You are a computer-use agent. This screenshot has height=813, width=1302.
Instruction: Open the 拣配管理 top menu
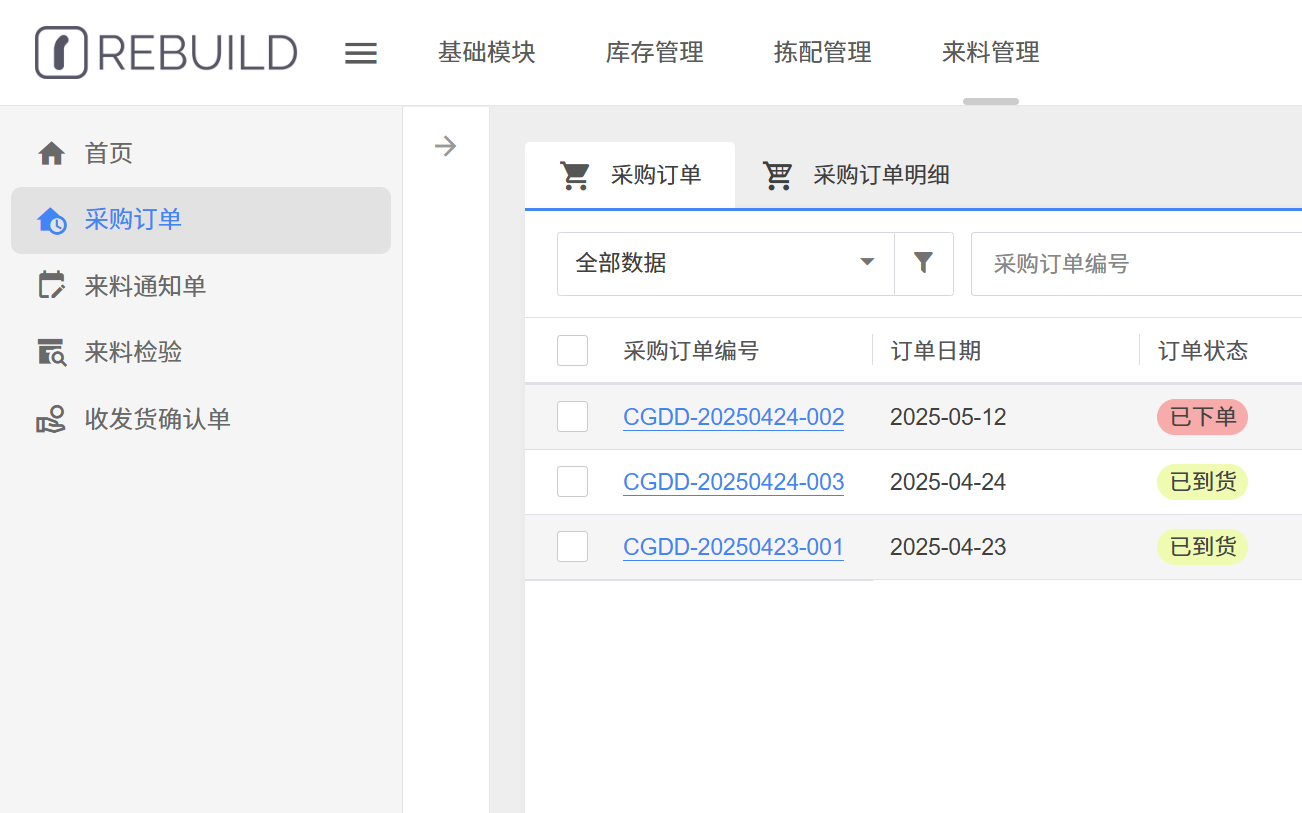(822, 52)
